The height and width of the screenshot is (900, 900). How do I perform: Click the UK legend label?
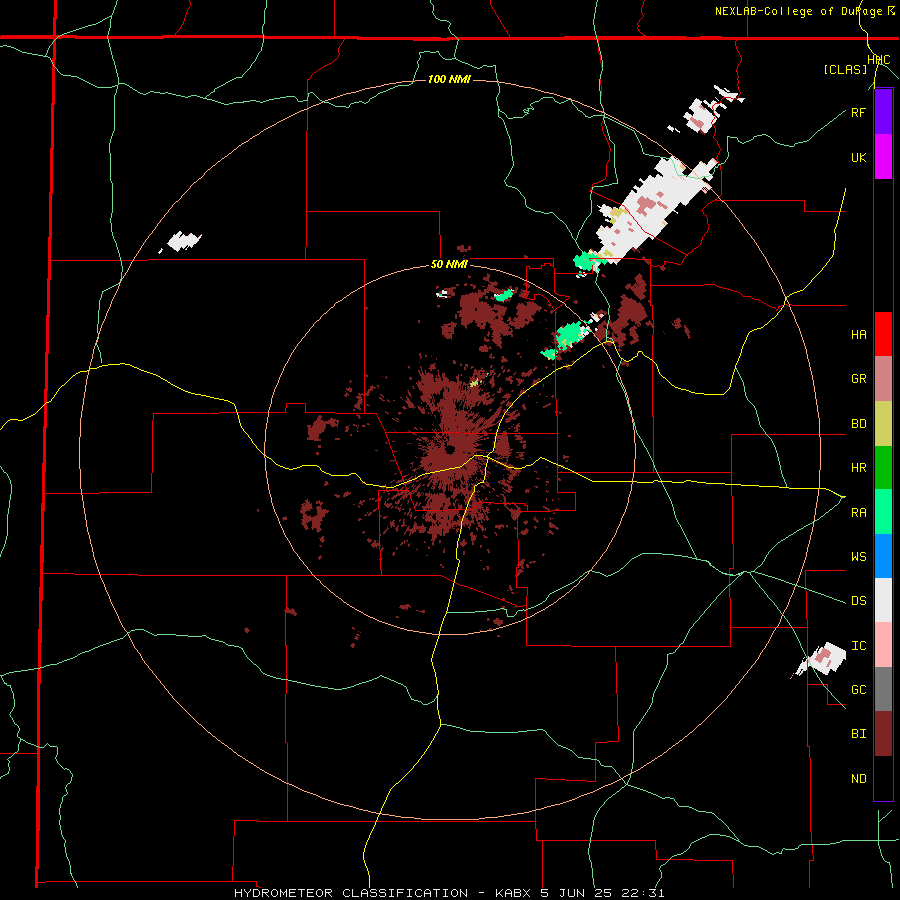[859, 157]
